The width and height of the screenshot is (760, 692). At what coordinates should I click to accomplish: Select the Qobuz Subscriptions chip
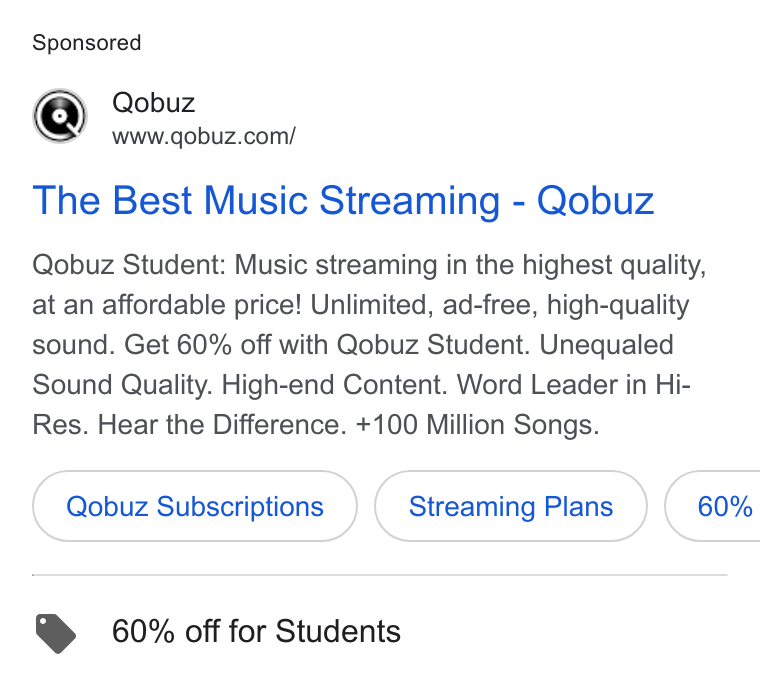click(195, 506)
